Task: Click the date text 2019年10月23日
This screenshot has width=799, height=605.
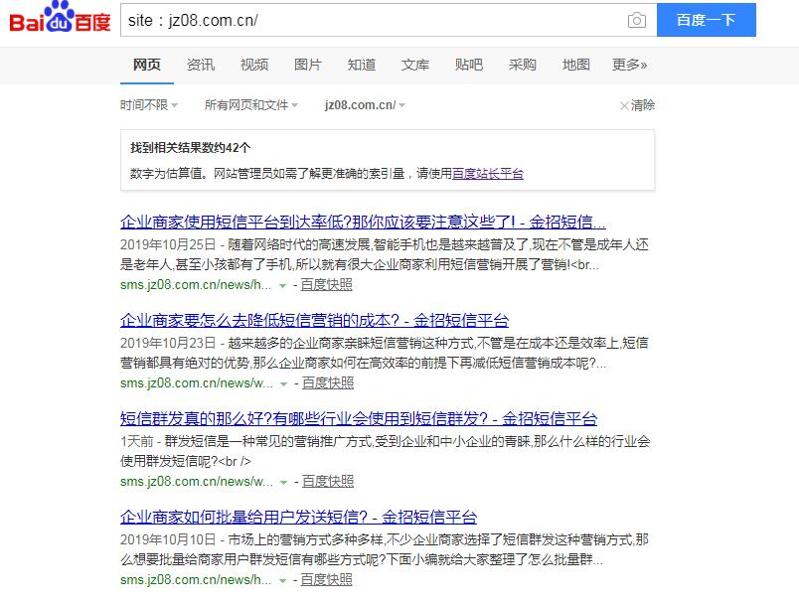Action: point(168,343)
